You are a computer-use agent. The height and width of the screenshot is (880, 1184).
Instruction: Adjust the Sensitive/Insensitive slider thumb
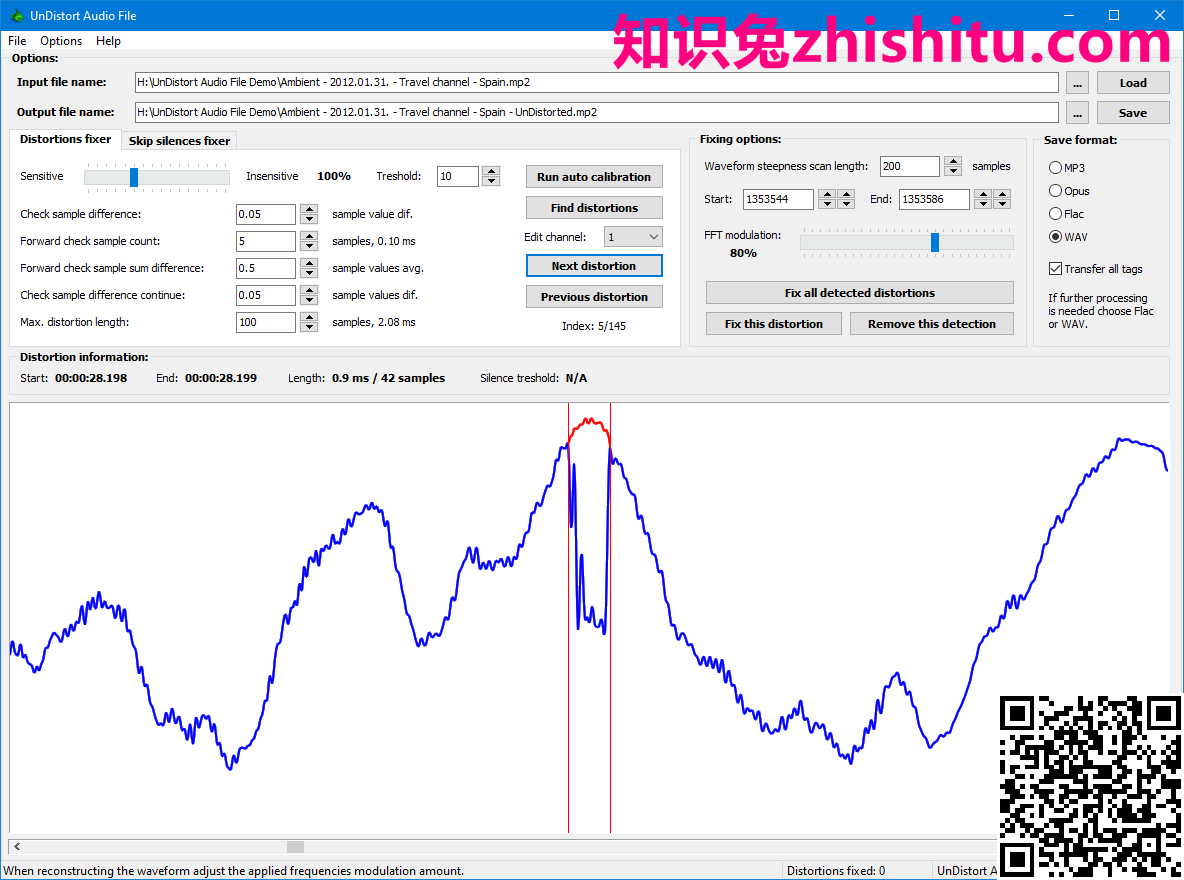(134, 177)
